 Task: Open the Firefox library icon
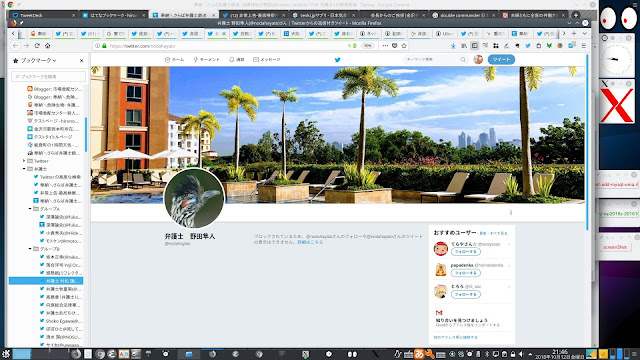point(464,46)
